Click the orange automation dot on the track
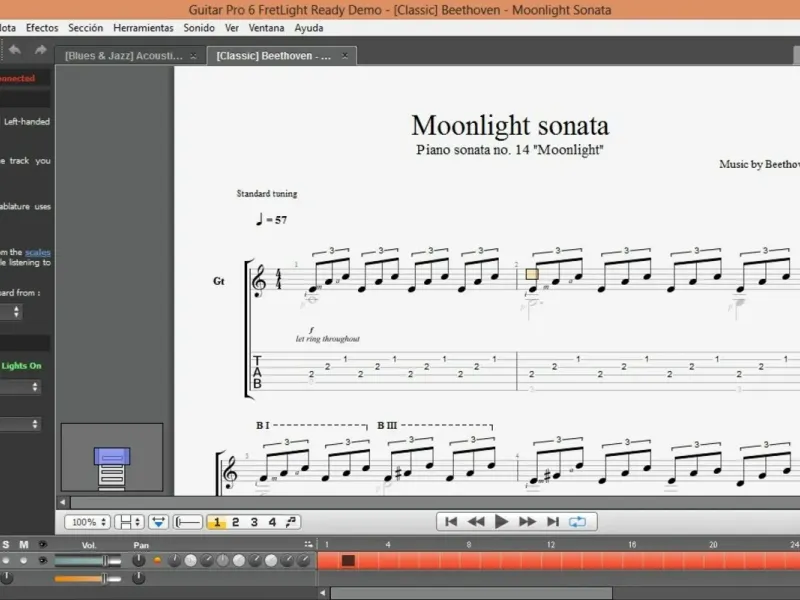 (157, 561)
